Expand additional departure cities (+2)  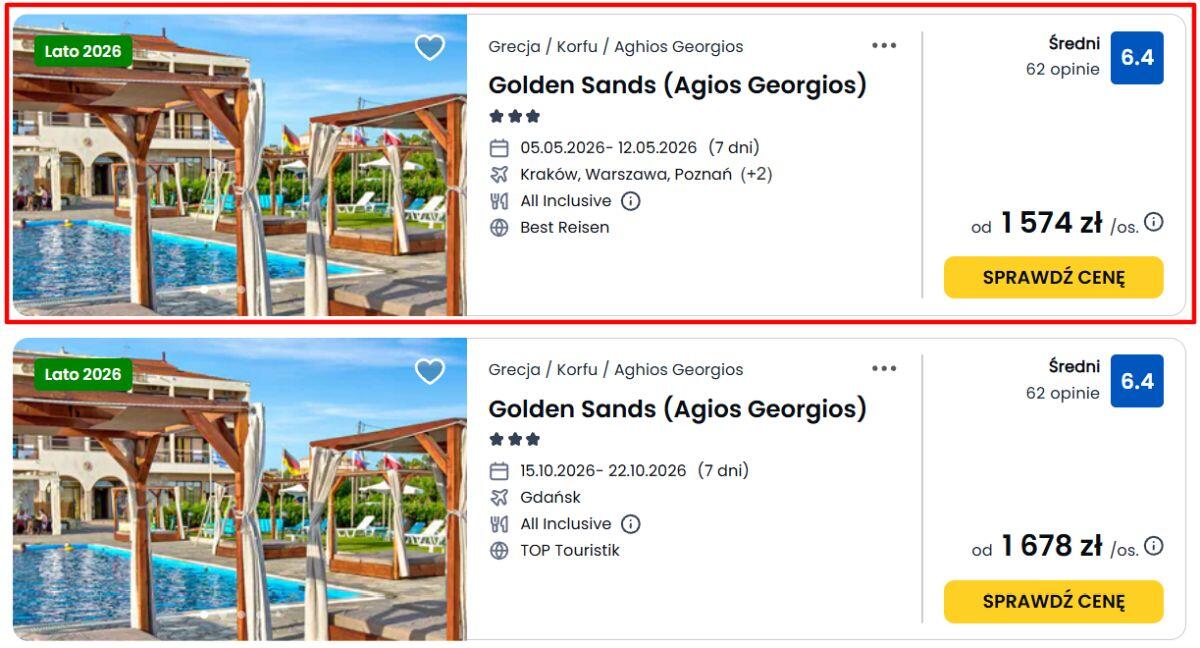click(x=756, y=174)
